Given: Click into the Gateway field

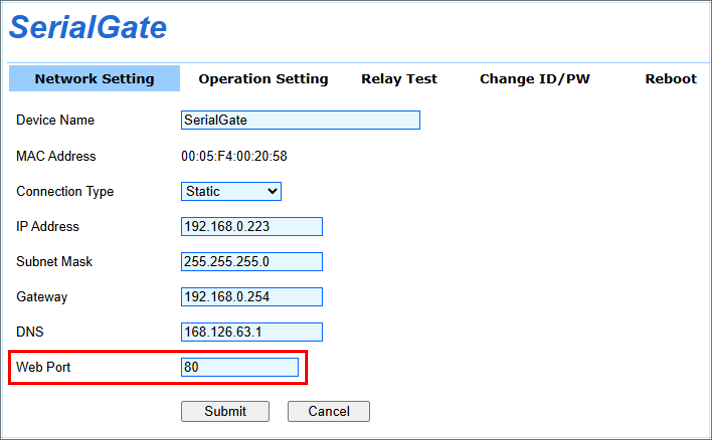Looking at the screenshot, I should click(x=252, y=297).
